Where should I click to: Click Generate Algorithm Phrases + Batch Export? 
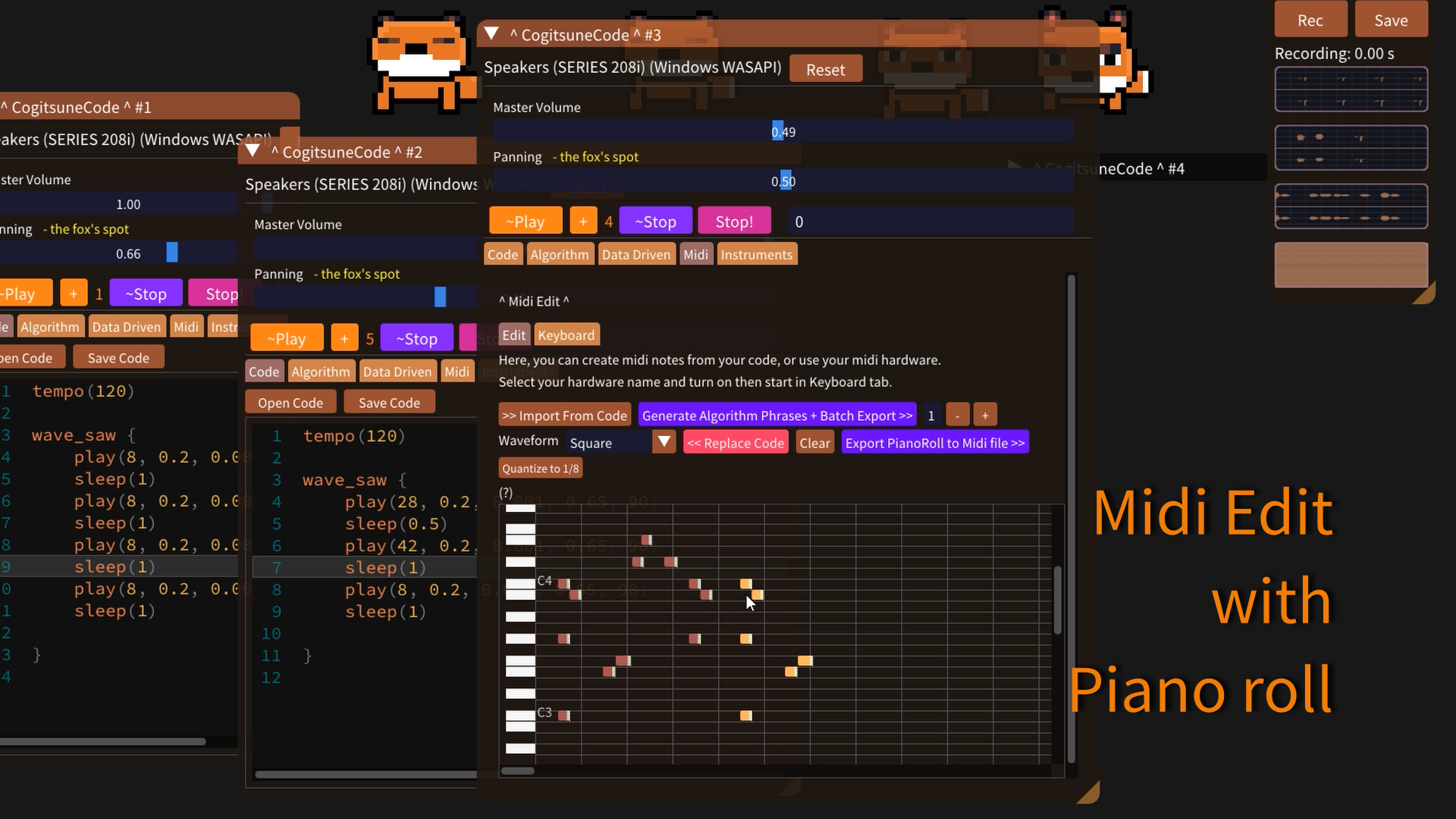click(x=777, y=415)
